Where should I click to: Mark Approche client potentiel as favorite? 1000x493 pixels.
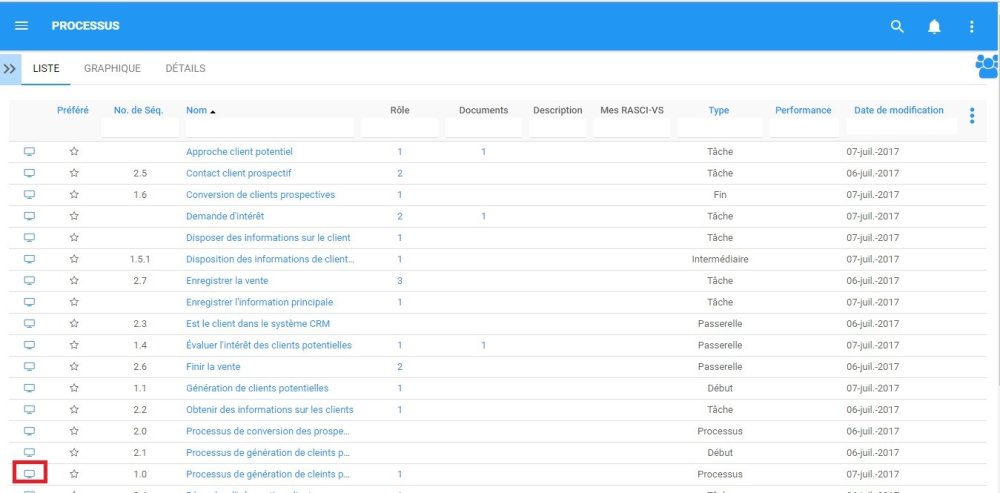point(73,152)
